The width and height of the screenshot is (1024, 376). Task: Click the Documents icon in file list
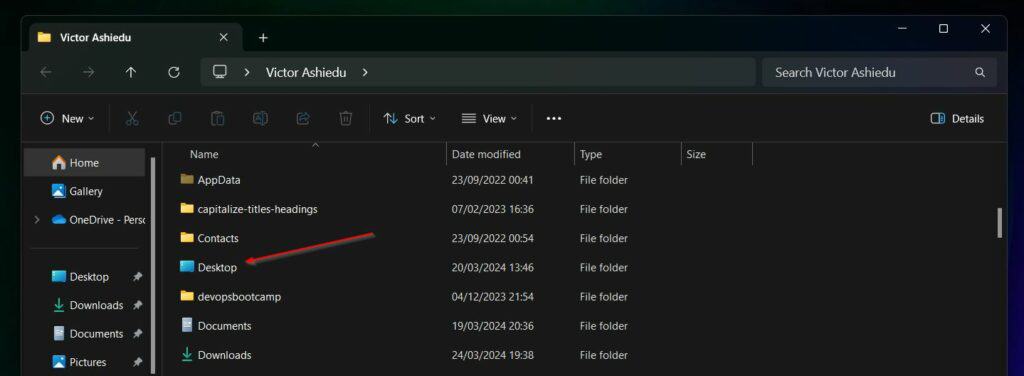click(x=187, y=325)
